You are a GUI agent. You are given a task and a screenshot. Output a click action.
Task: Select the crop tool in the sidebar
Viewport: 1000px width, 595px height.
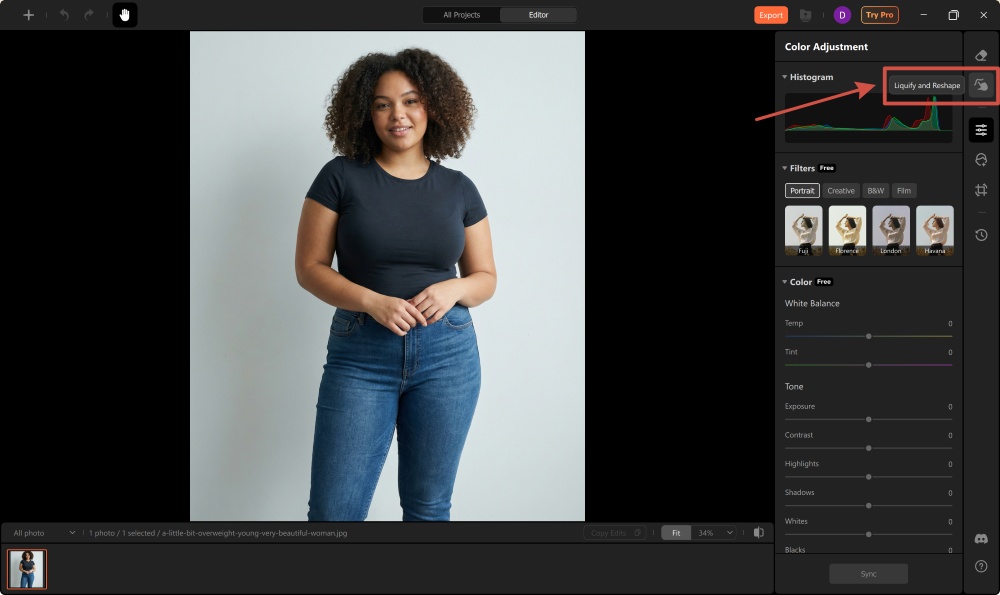pos(981,190)
